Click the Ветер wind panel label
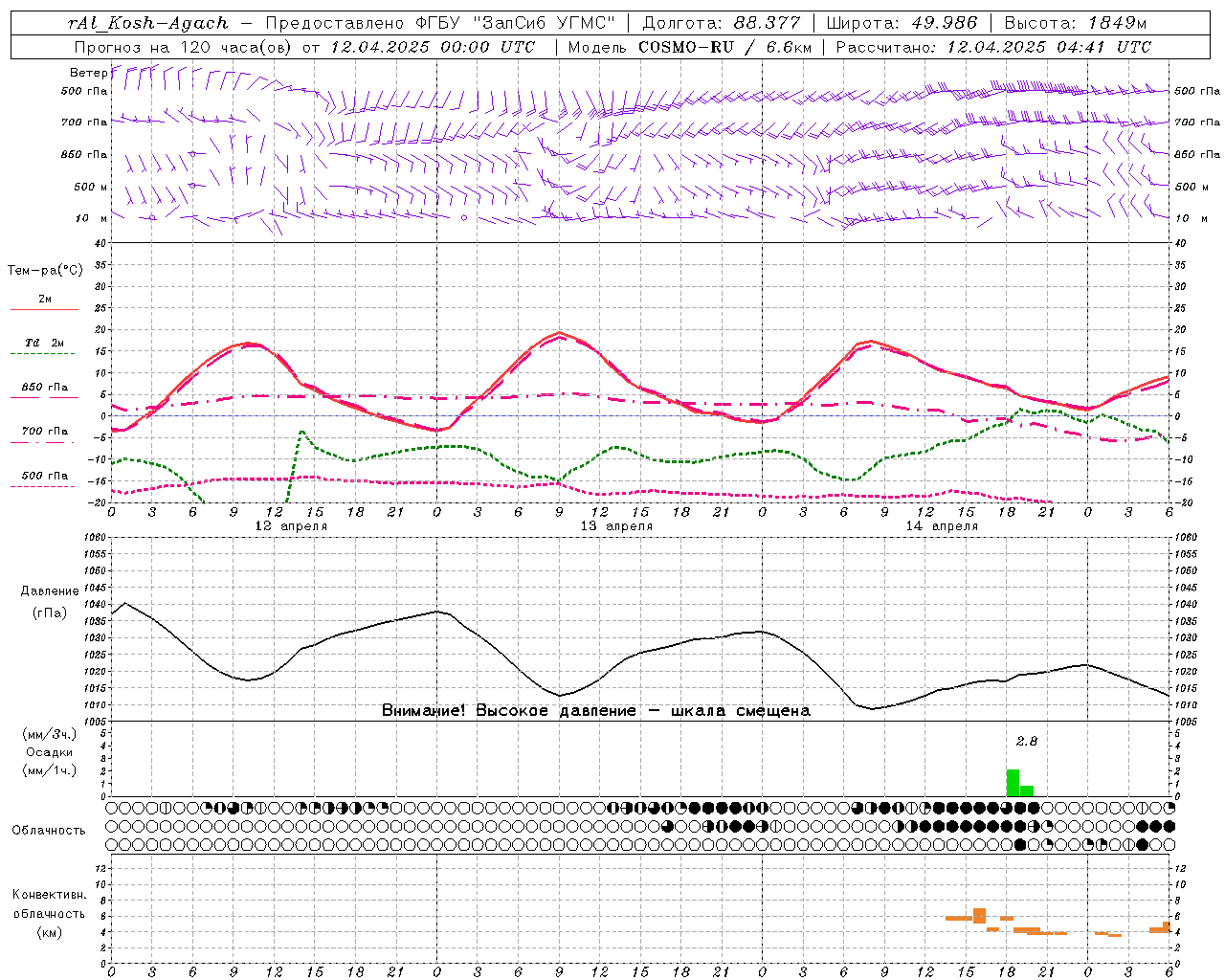Viewport: 1225px width, 980px height. pos(88,73)
